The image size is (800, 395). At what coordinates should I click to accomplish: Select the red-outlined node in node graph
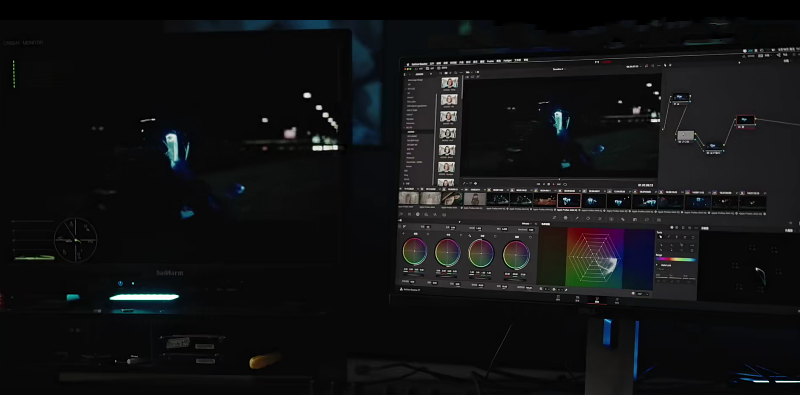[x=745, y=121]
